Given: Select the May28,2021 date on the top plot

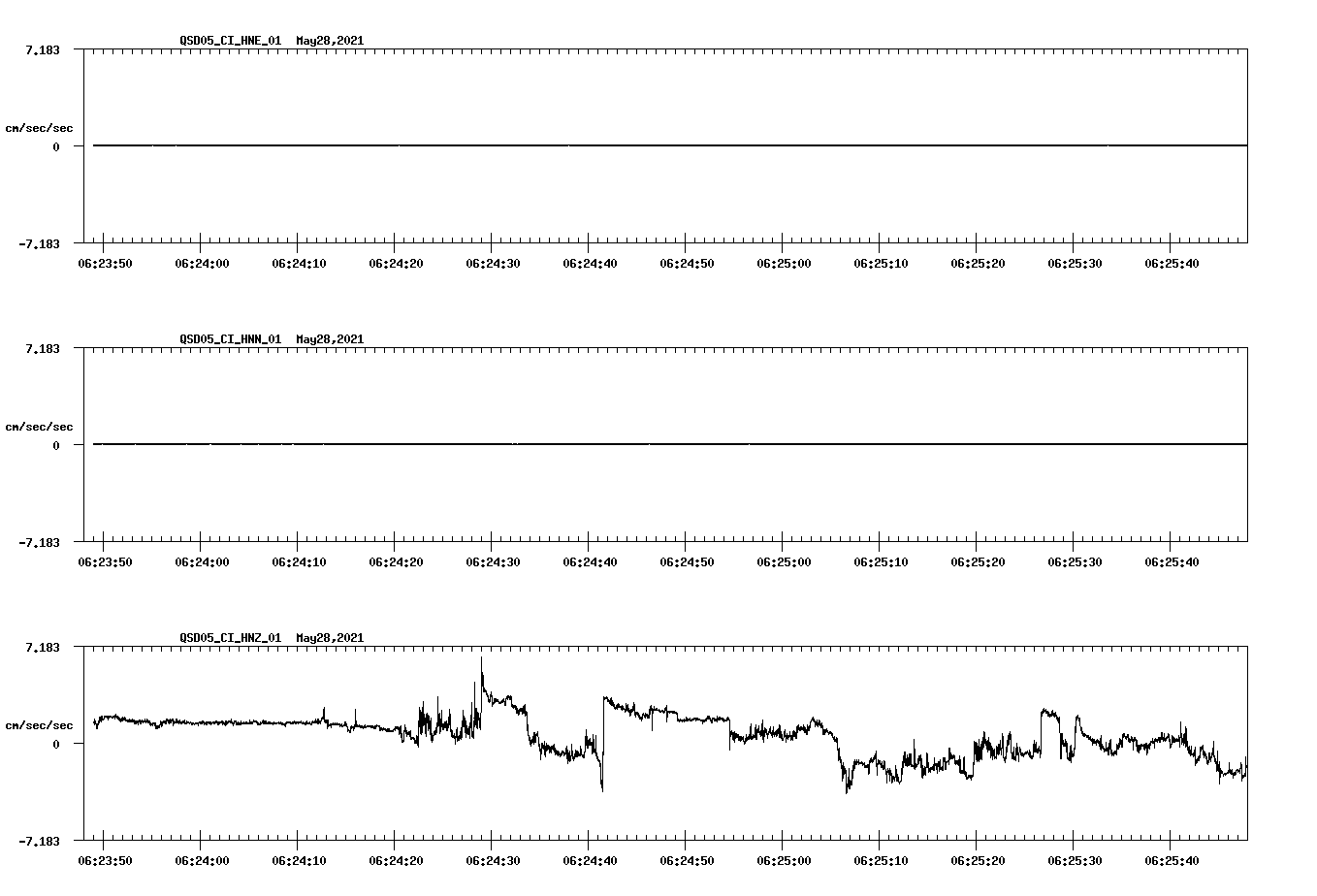Looking at the screenshot, I should tap(329, 41).
